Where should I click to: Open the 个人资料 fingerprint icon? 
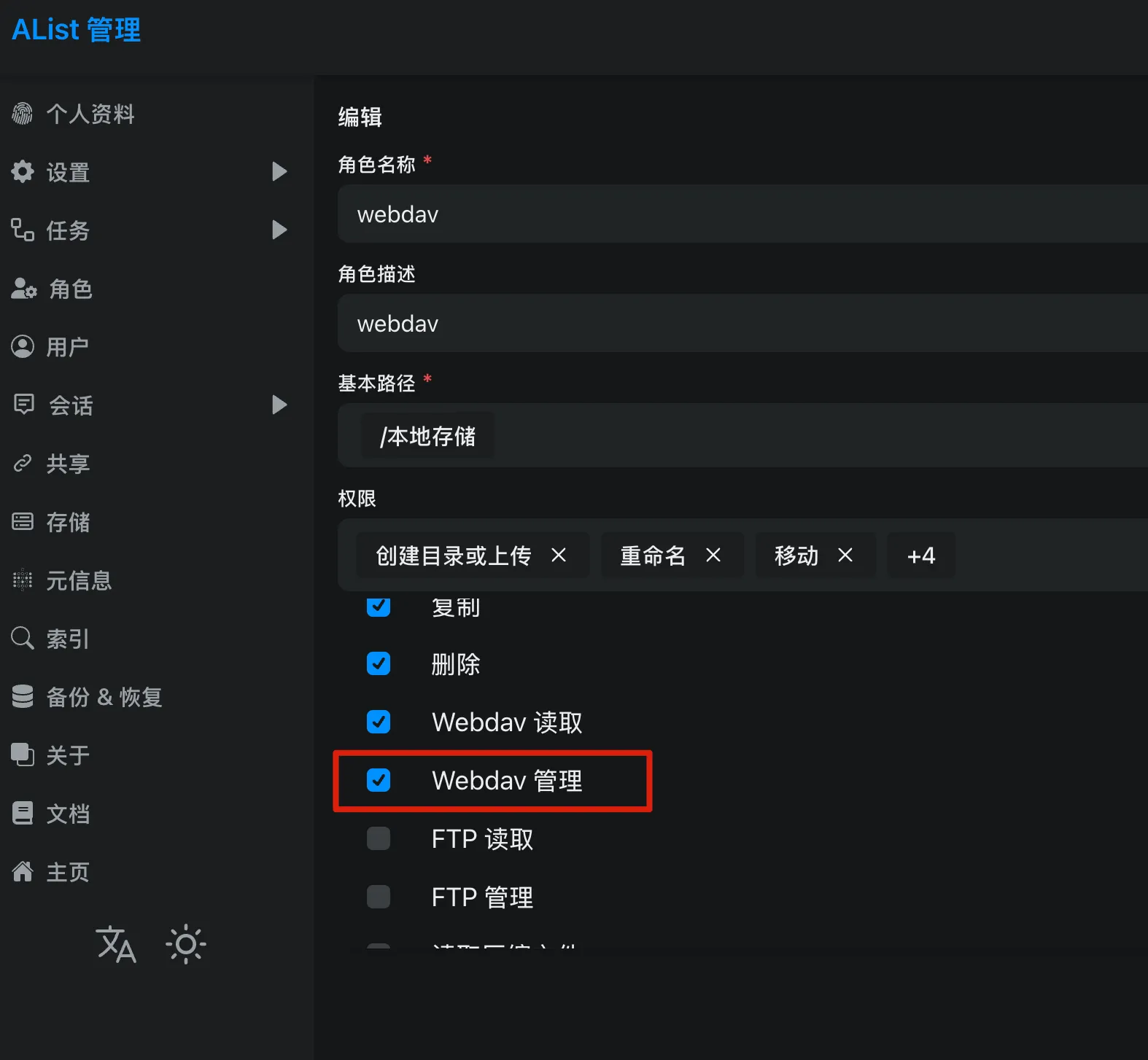pos(23,113)
